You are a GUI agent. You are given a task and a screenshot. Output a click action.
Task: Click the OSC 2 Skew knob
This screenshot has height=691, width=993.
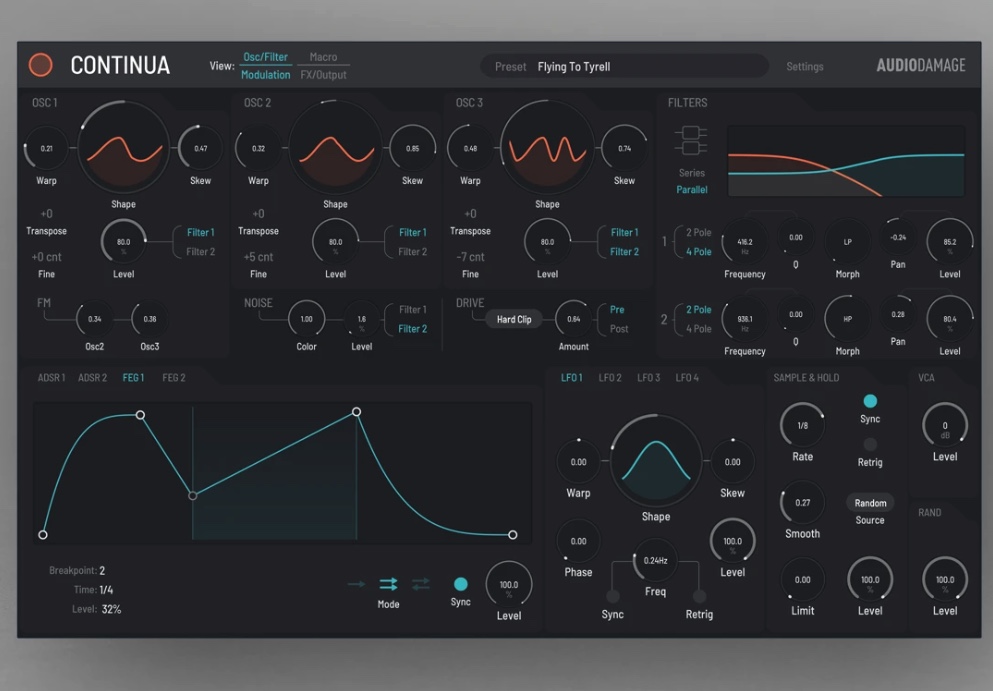(x=412, y=148)
